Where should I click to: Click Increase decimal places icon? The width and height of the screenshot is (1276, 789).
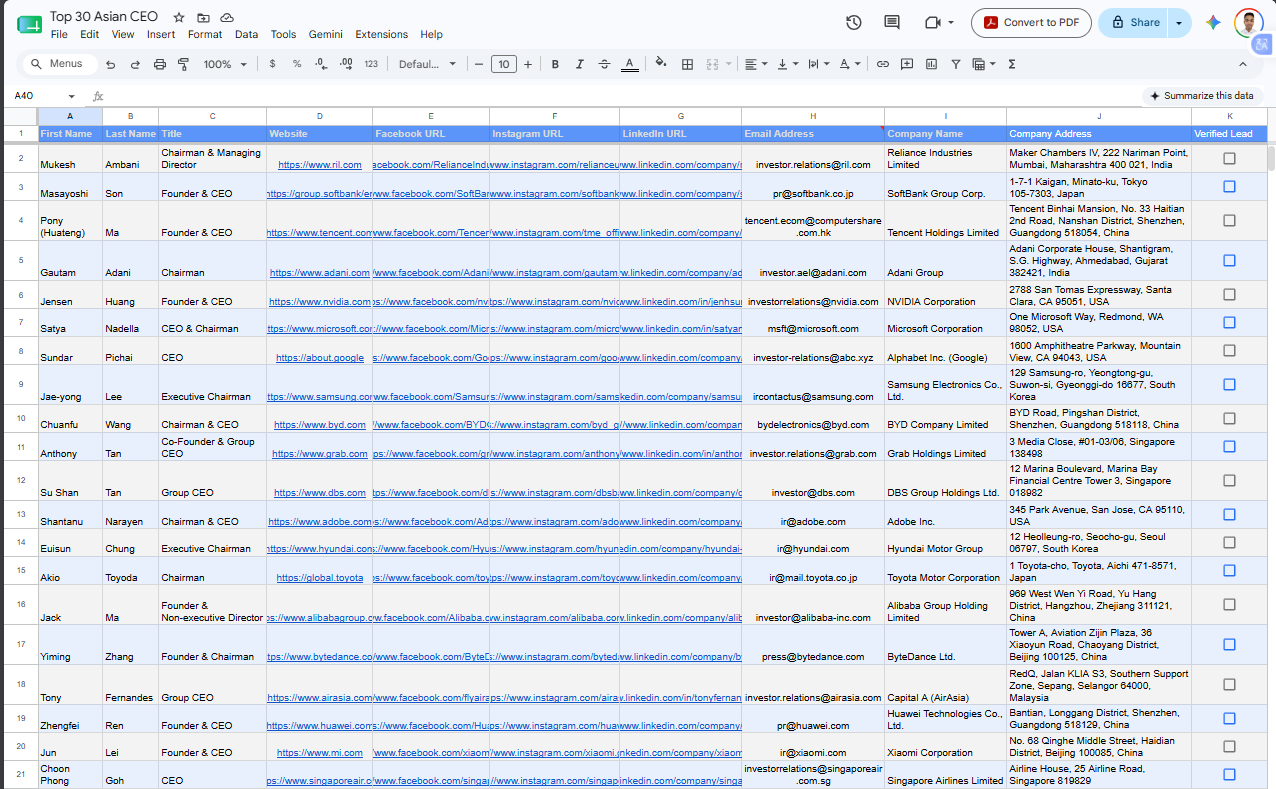tap(346, 64)
